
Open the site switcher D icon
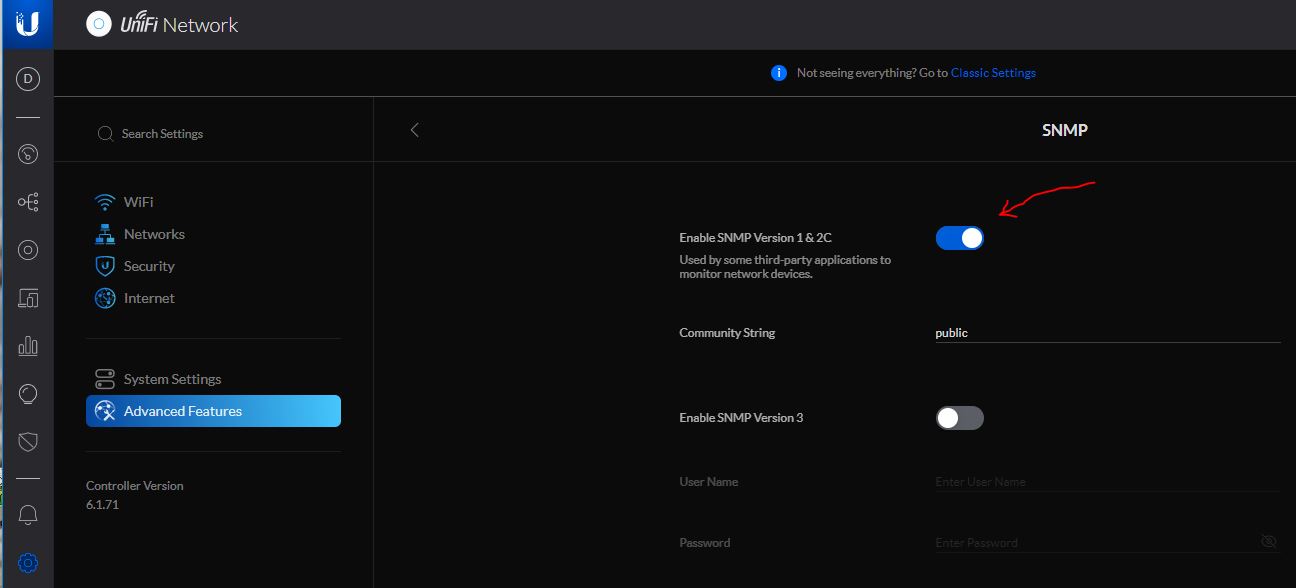coord(28,79)
